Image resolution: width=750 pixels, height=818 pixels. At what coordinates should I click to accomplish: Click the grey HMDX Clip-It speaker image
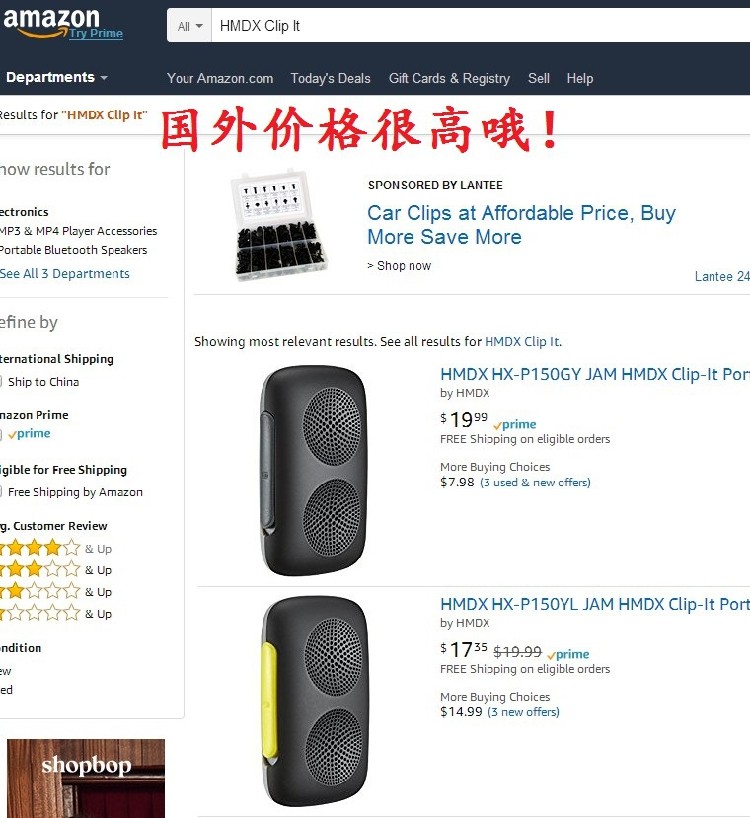tap(311, 470)
